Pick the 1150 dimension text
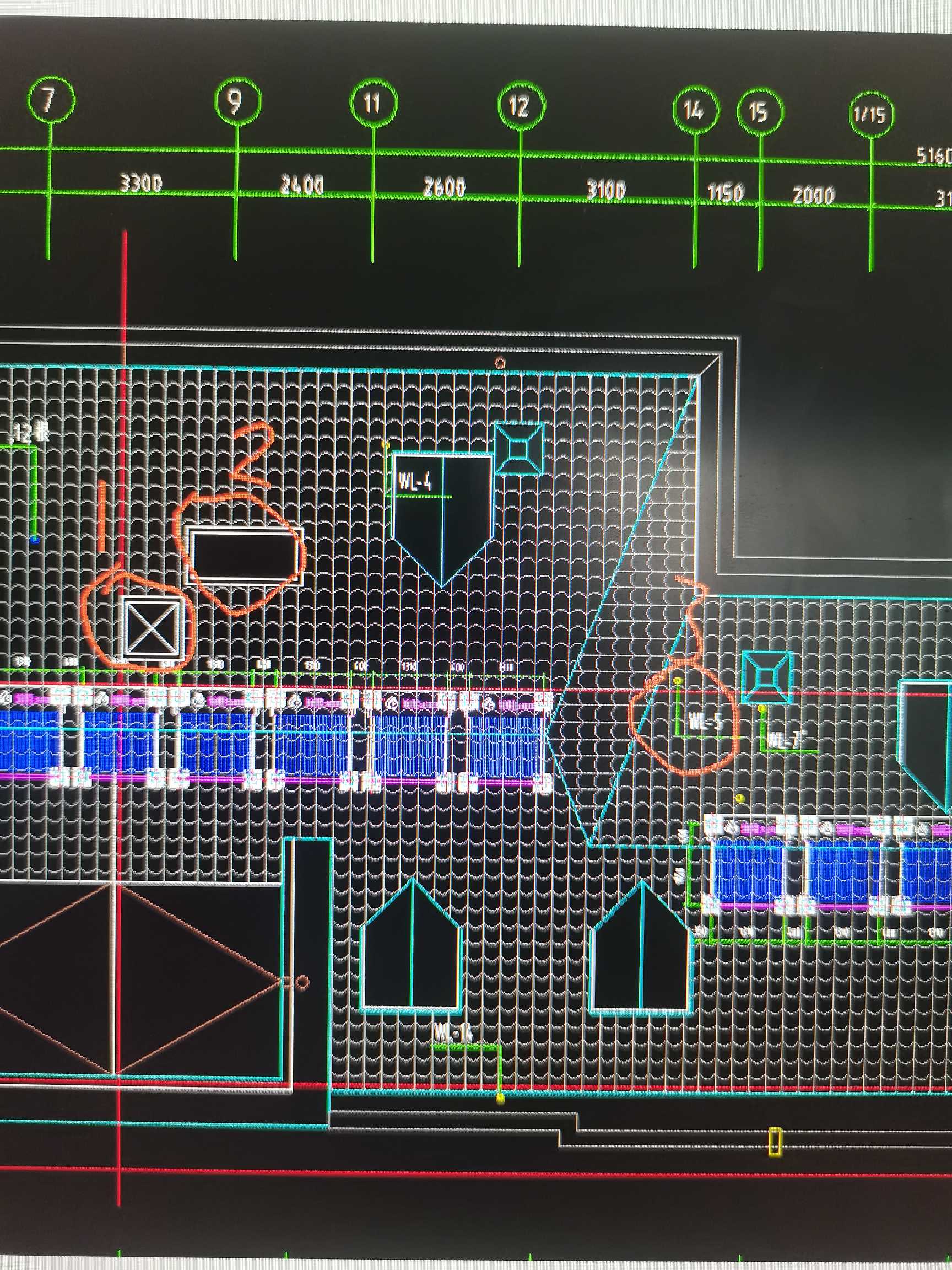Screen dimensions: 952x1270 pos(726,192)
